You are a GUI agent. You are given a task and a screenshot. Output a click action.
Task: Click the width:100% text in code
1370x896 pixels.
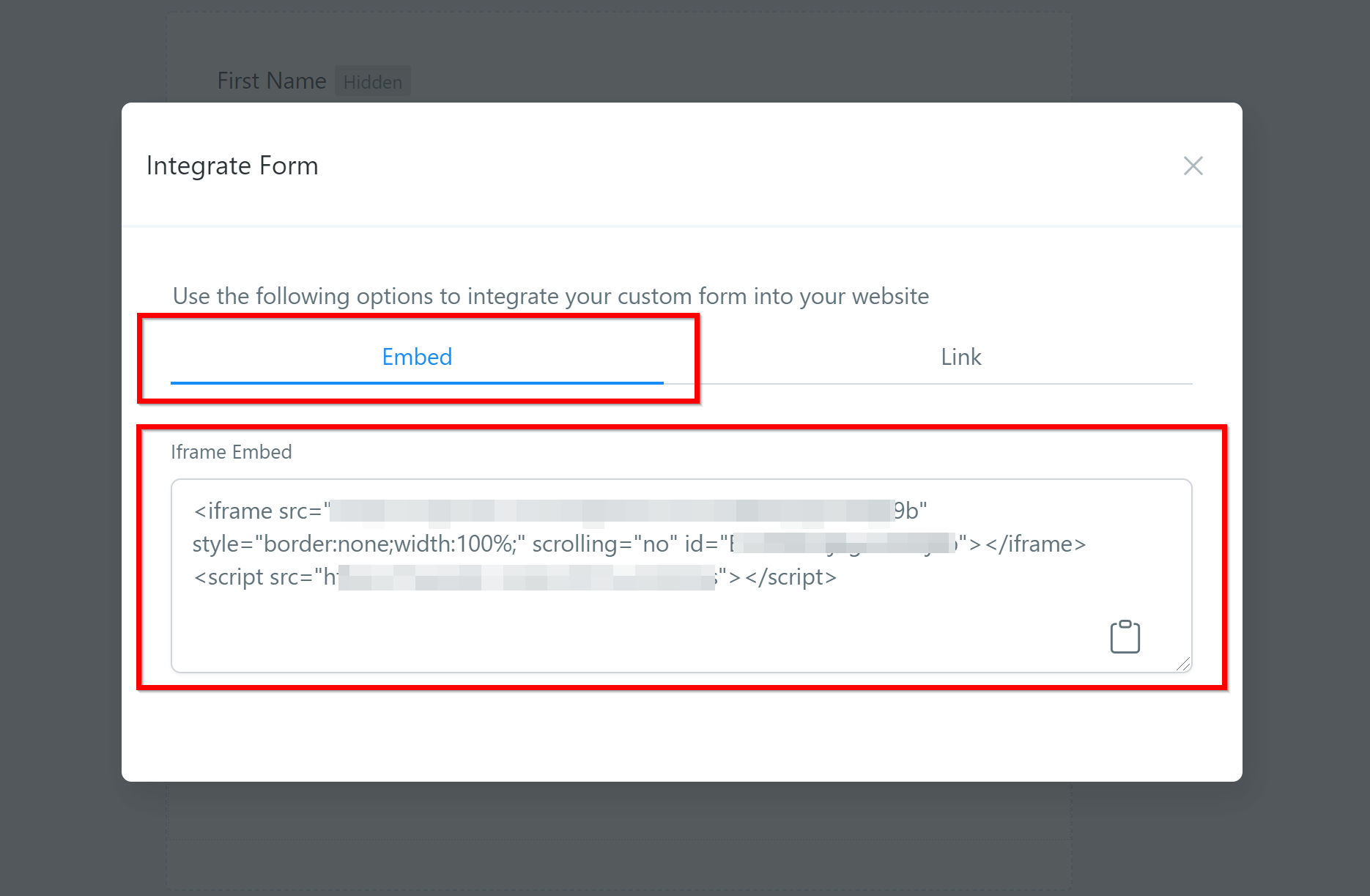click(456, 544)
